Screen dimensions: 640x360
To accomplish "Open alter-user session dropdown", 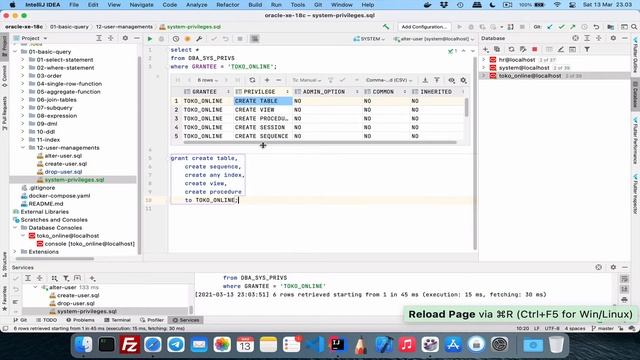I will click(x=433, y=39).
